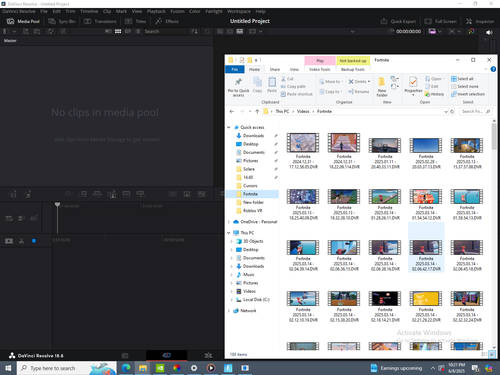Switch media pool to thumbnail view
The height and width of the screenshot is (375, 500).
coord(118,31)
